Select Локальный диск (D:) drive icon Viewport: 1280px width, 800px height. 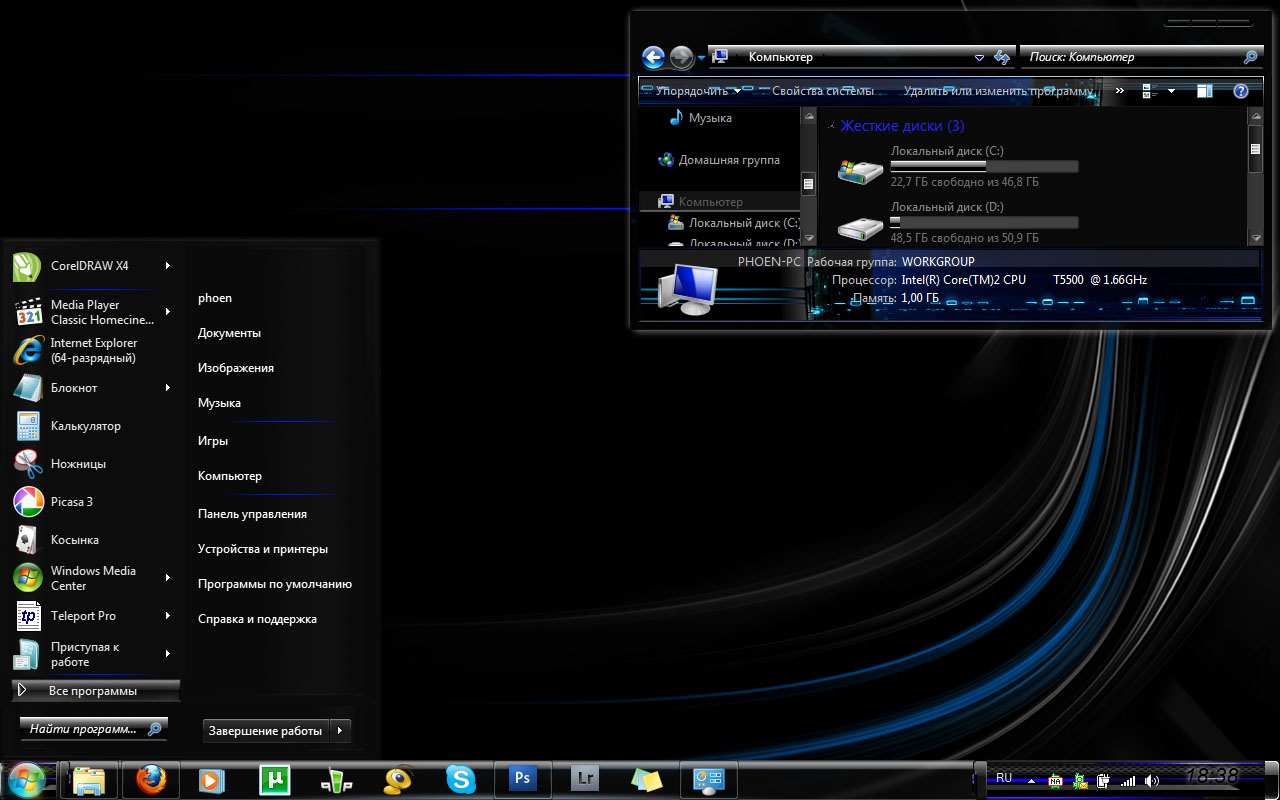(x=860, y=229)
